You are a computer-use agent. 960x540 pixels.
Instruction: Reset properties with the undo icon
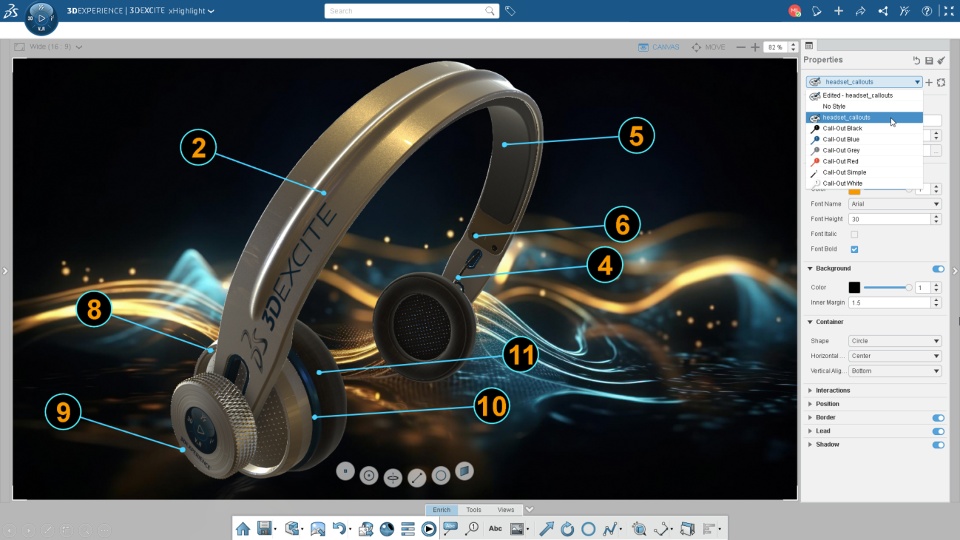coord(917,60)
